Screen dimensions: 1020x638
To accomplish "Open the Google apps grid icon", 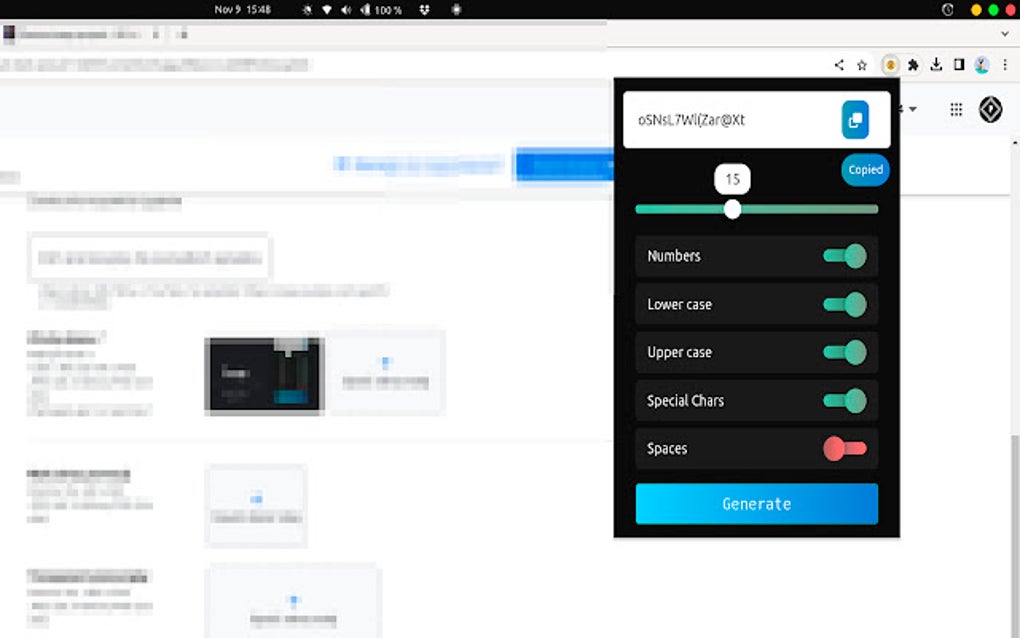I will coord(956,109).
